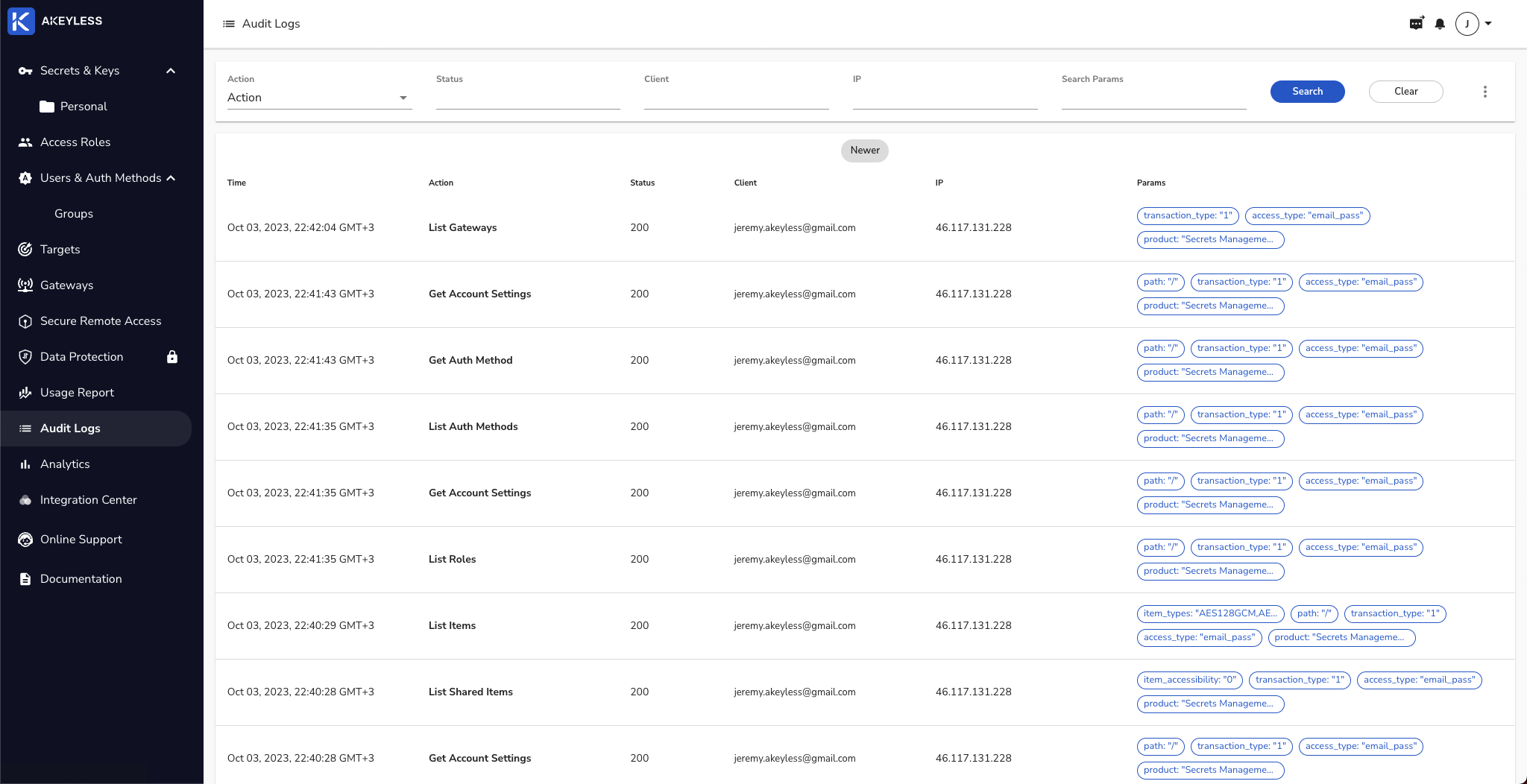Focus the Search Params input field

click(1153, 98)
